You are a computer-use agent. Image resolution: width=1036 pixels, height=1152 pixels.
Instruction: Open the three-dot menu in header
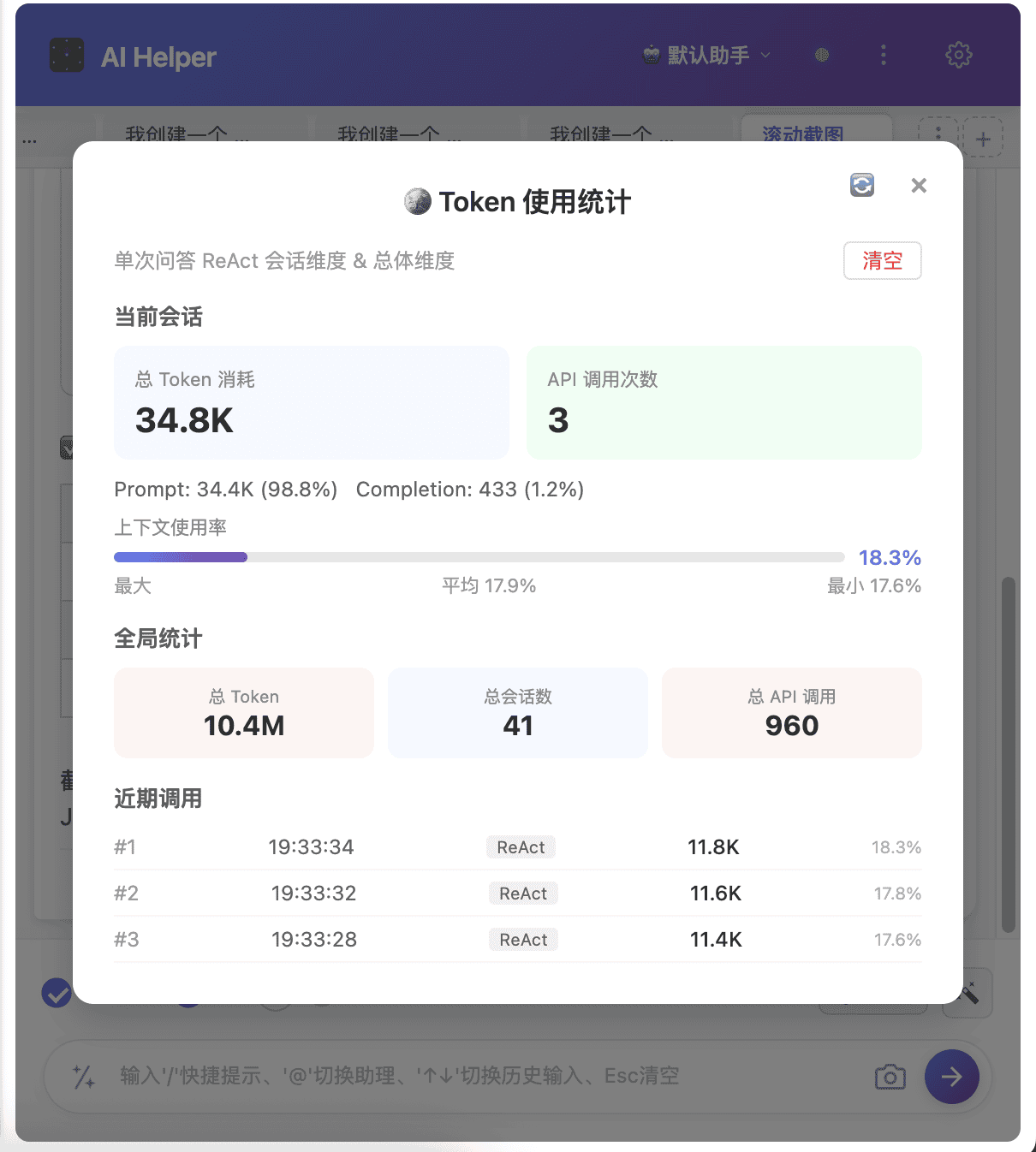[x=884, y=56]
